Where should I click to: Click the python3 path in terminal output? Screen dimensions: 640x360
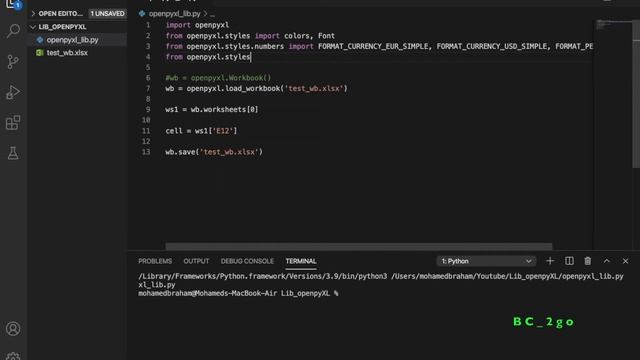262,276
